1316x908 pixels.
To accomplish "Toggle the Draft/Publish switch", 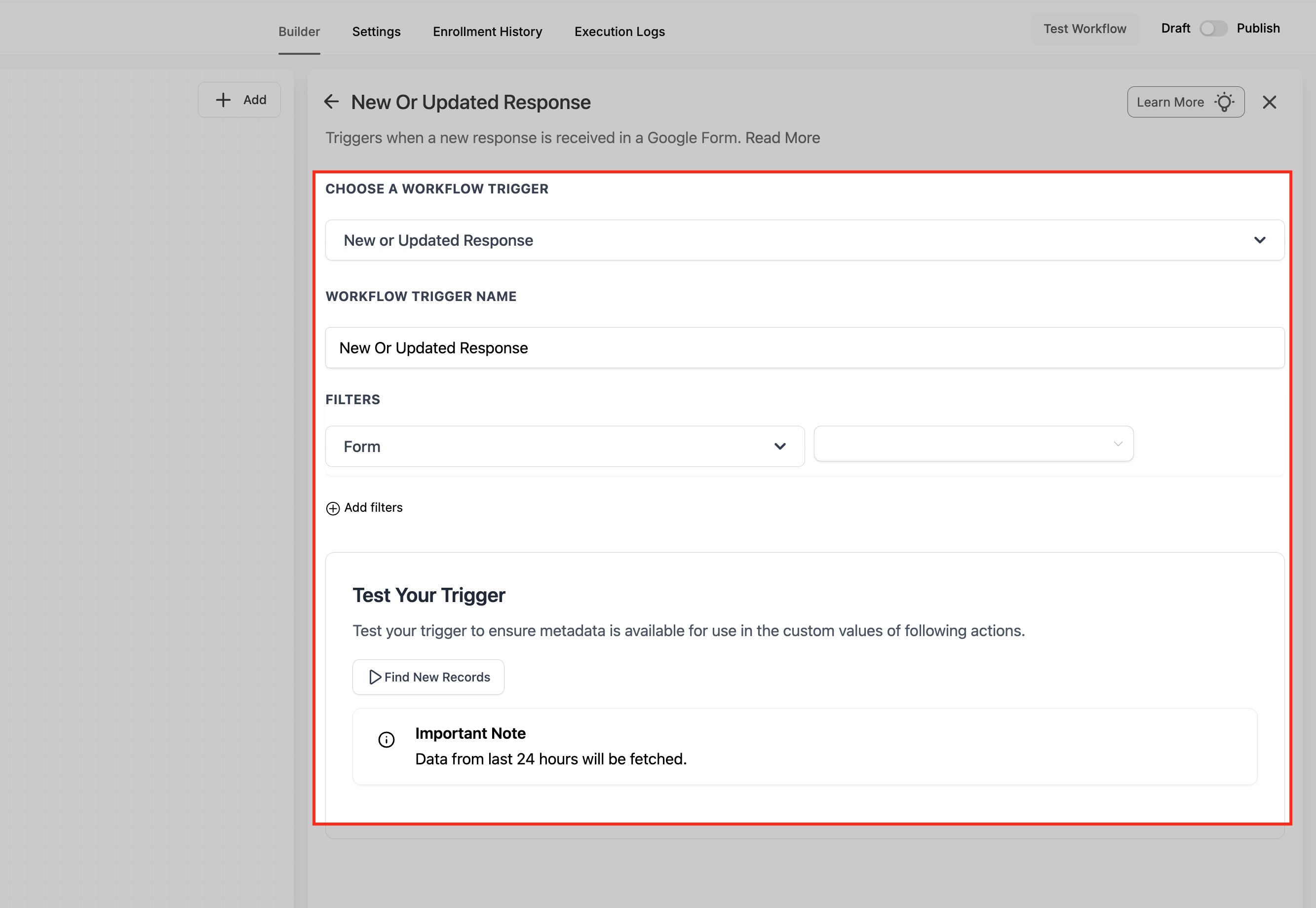I will point(1213,29).
